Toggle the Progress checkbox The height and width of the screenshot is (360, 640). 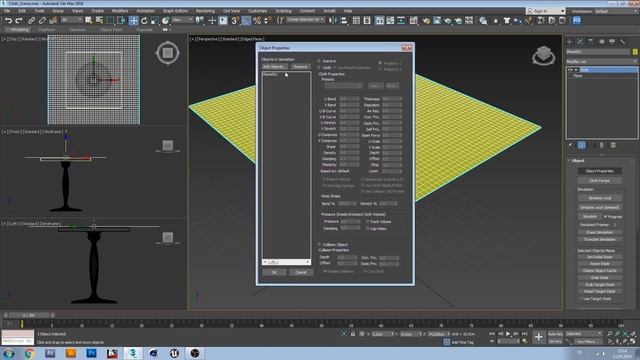tap(605, 216)
